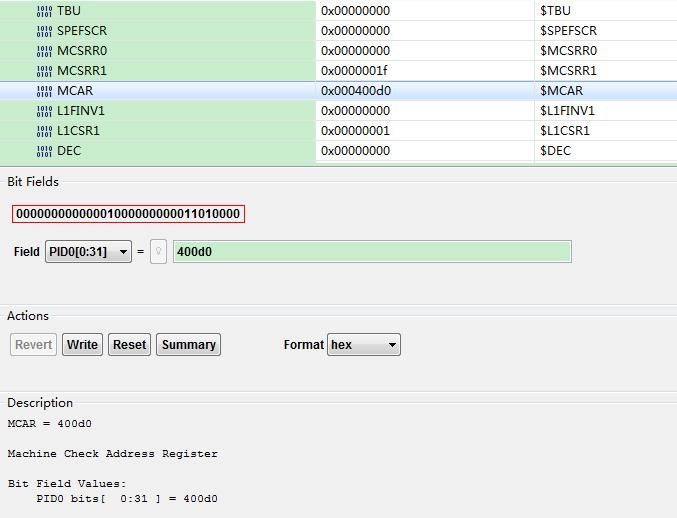
Task: Click the MCAR value 0x000400d0
Action: pos(356,91)
